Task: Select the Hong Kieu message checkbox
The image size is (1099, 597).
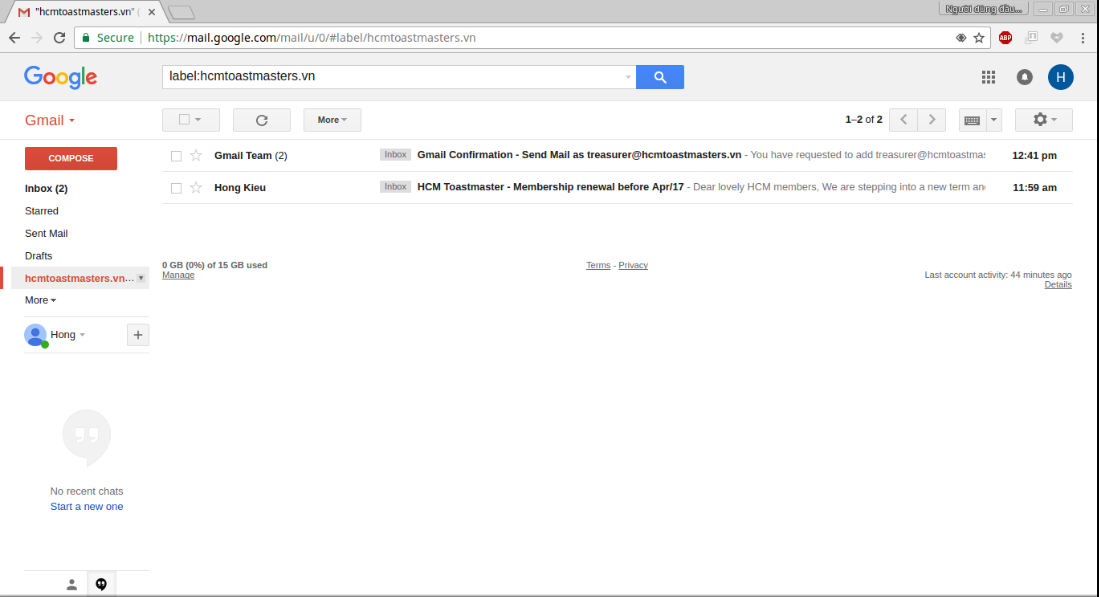Action: click(176, 188)
